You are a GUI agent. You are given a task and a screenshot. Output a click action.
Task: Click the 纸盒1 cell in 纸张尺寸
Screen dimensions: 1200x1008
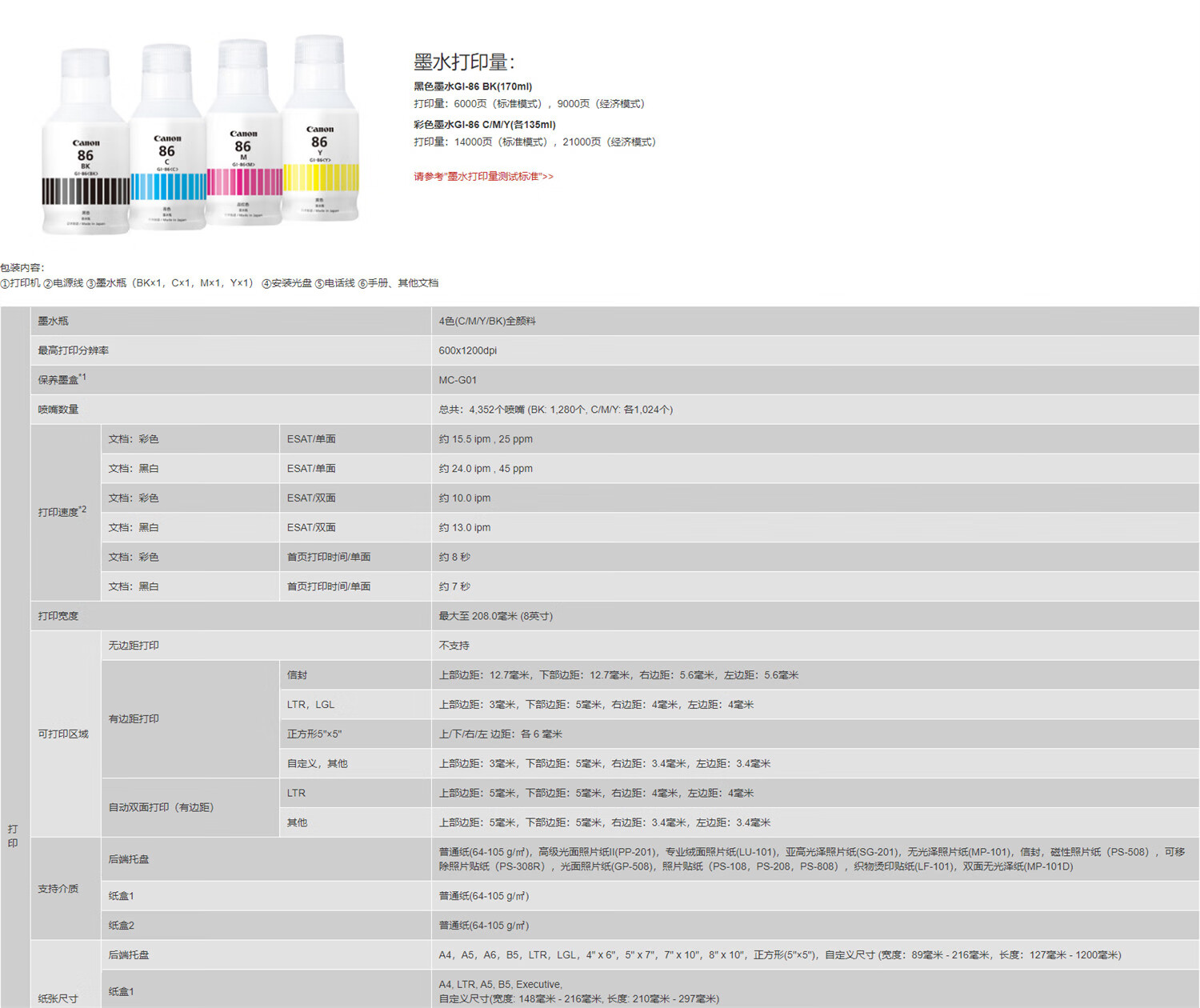click(x=266, y=991)
